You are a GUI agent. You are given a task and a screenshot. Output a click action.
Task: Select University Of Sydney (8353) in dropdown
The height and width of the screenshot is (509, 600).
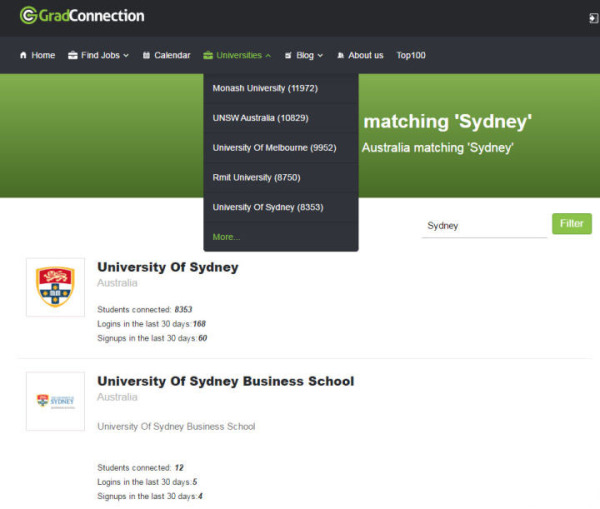coord(281,207)
